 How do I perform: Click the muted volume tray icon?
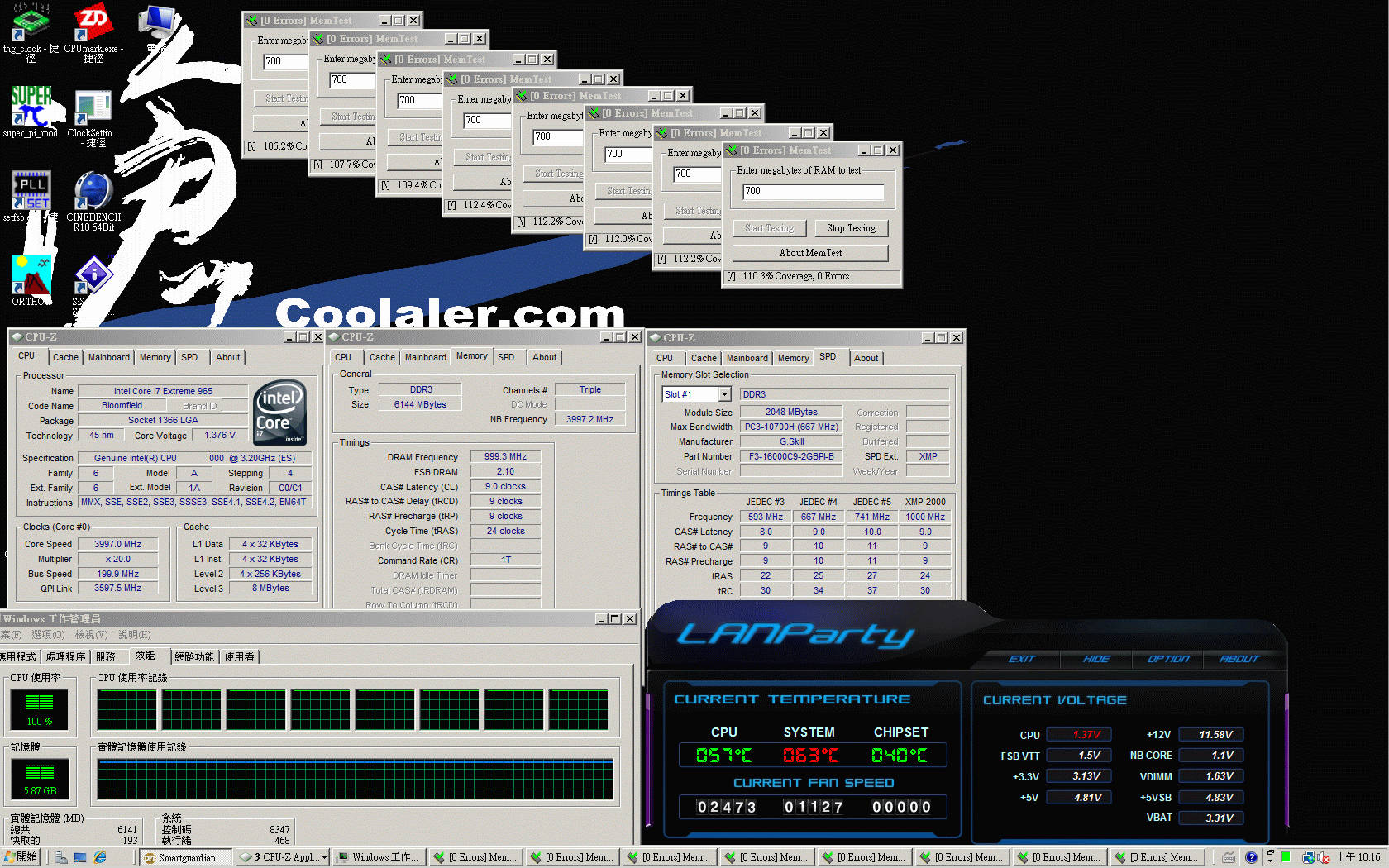(x=1325, y=857)
